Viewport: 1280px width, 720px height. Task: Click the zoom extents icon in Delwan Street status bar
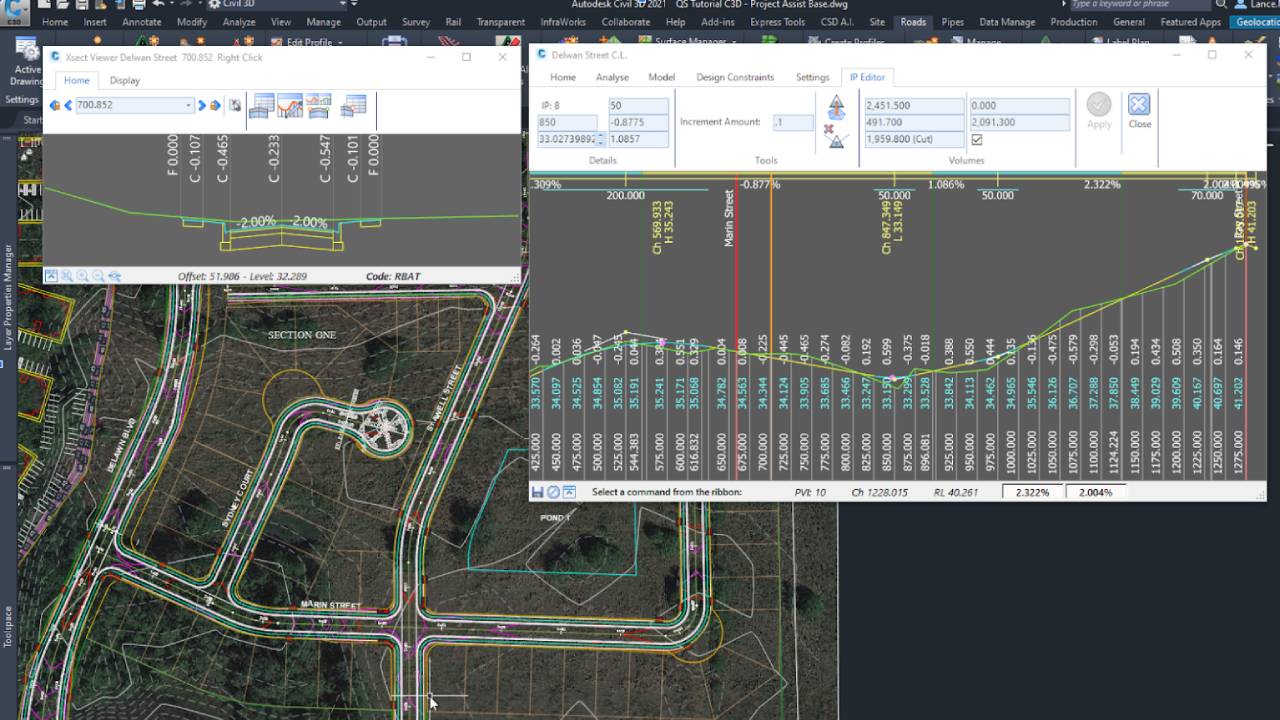pos(569,492)
